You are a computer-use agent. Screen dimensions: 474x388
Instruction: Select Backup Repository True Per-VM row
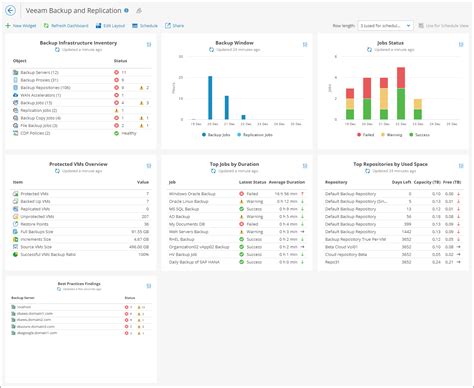393,239
